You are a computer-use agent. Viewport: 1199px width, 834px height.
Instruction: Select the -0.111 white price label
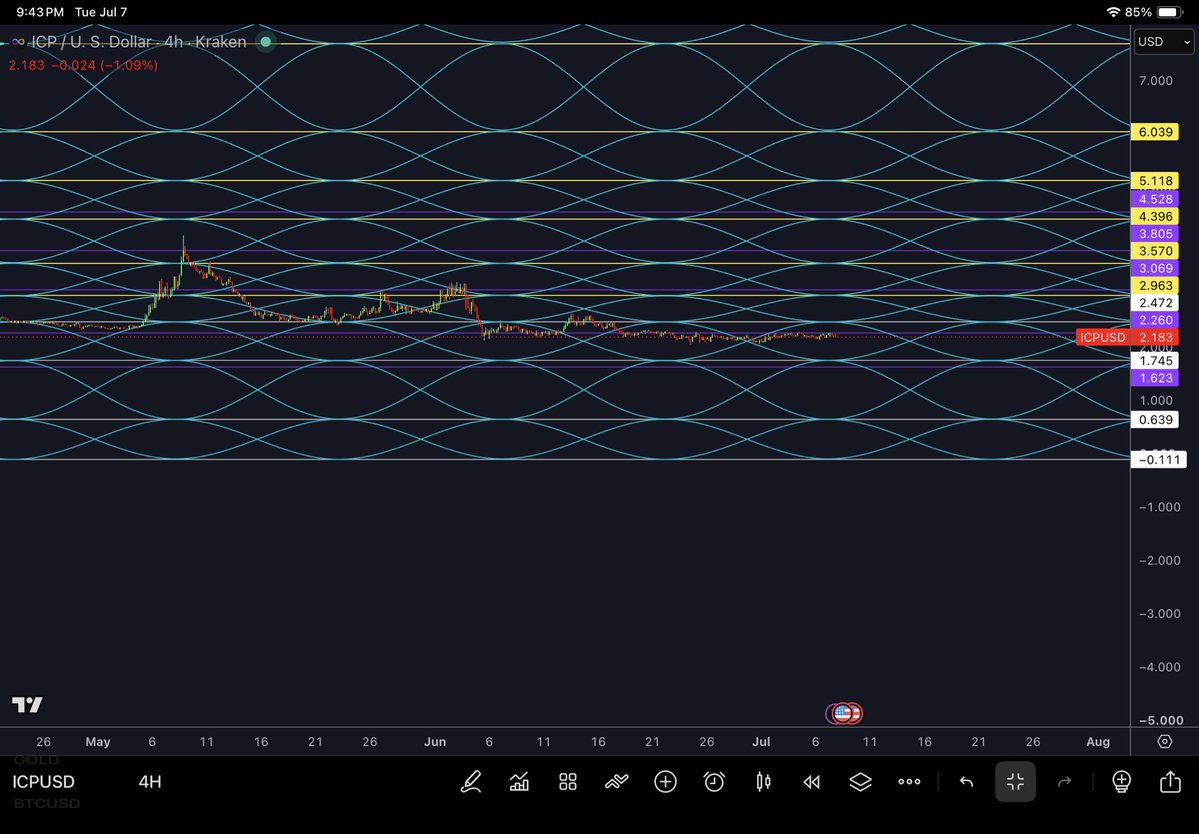coord(1158,459)
